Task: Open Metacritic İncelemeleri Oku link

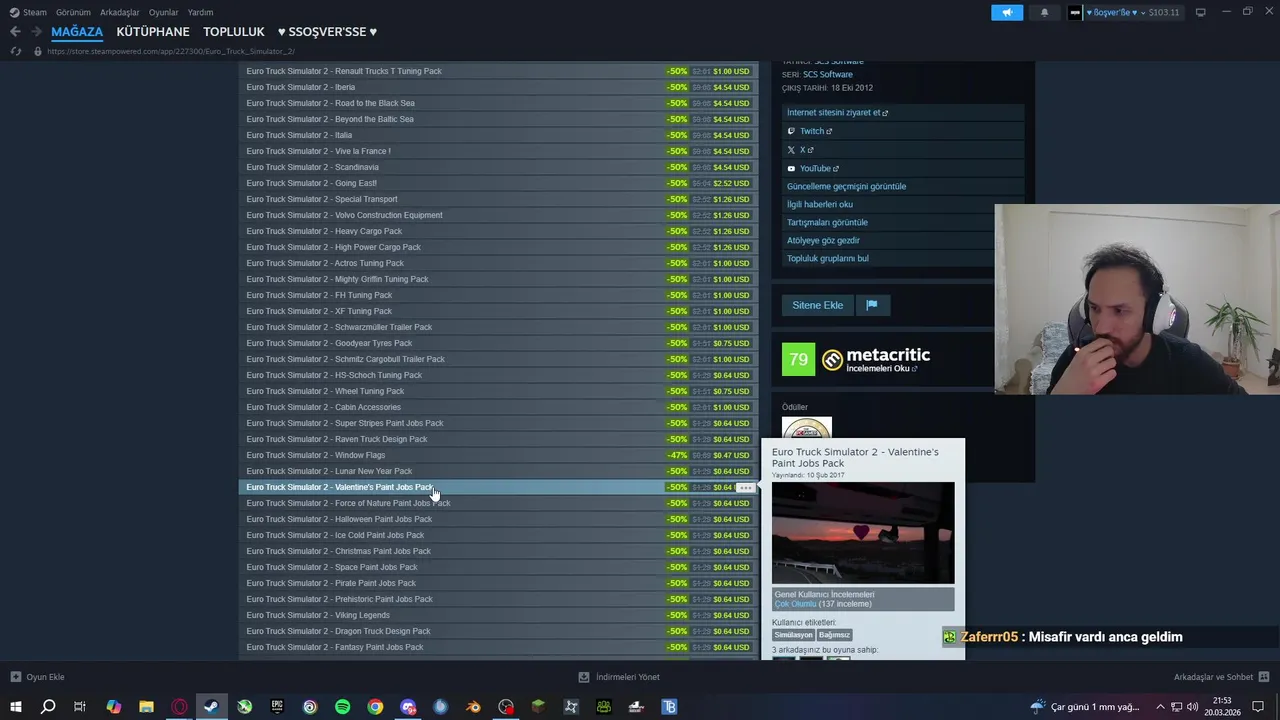Action: (x=882, y=368)
